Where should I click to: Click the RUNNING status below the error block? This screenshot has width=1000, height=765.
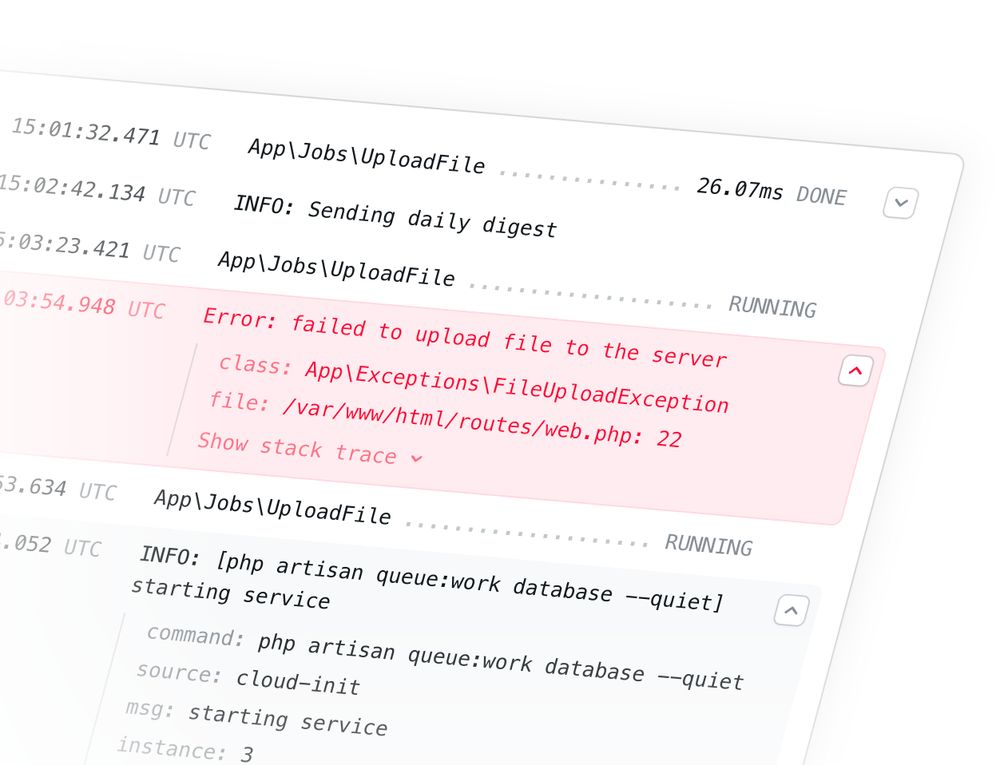coord(709,545)
